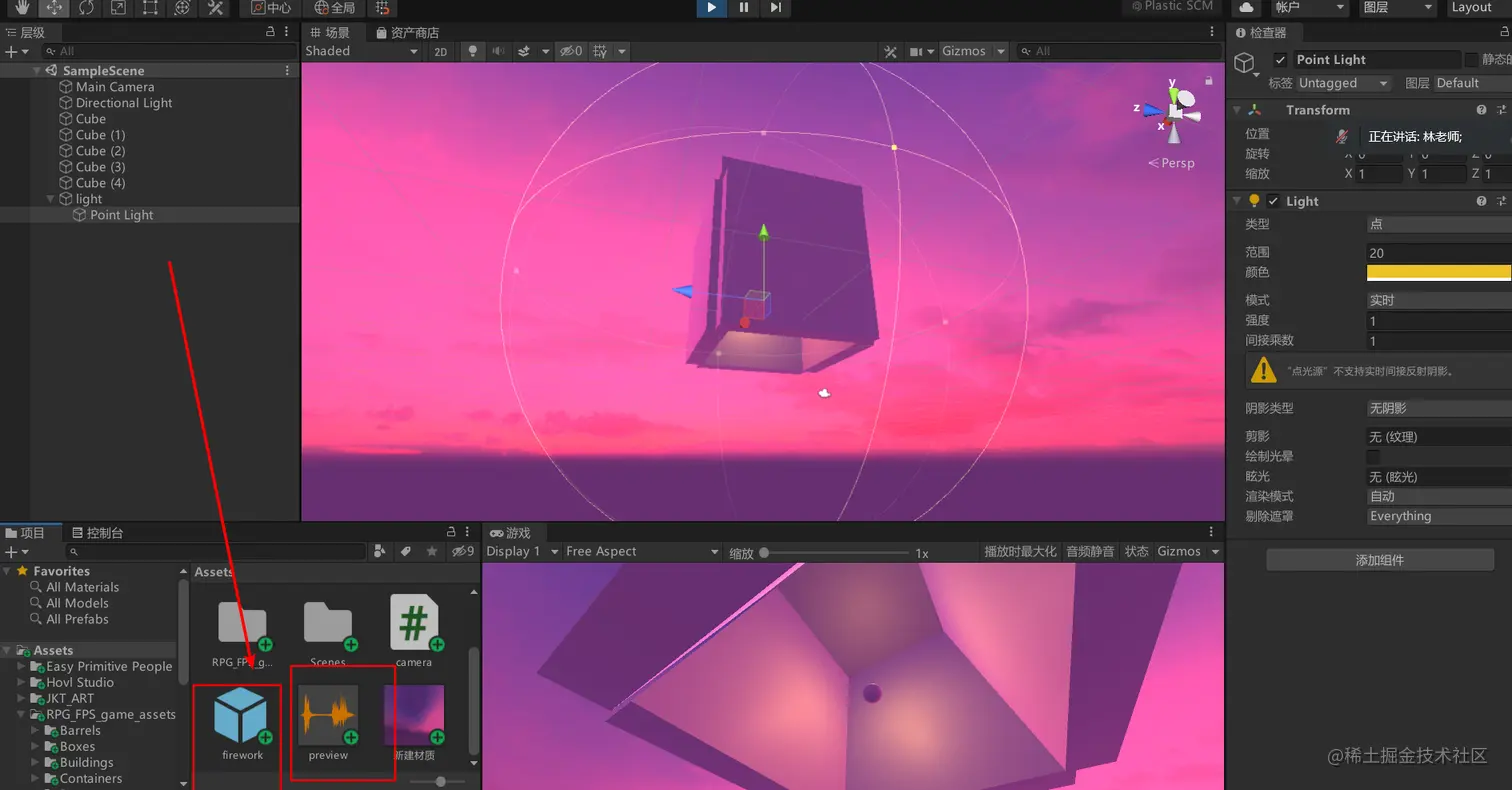Image resolution: width=1512 pixels, height=790 pixels.
Task: Click the Scene view three-dot options menu
Action: 1213,32
